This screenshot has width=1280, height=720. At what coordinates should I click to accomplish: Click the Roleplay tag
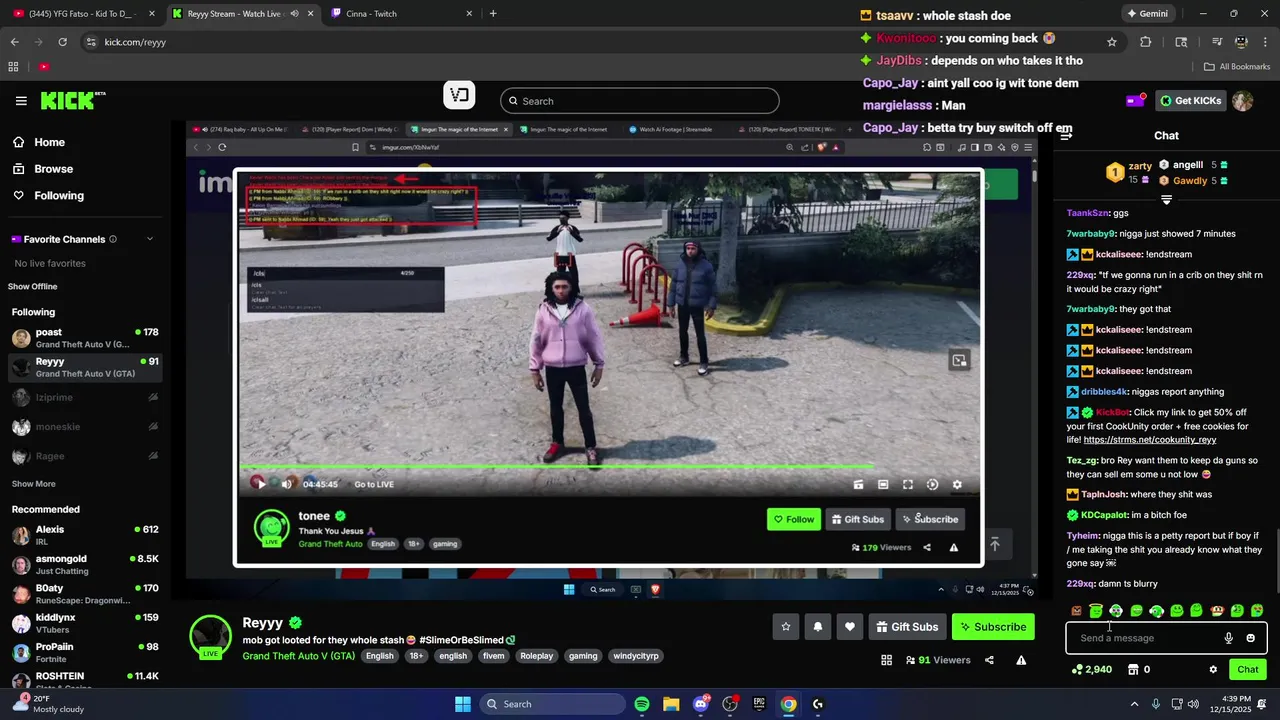[x=536, y=656]
